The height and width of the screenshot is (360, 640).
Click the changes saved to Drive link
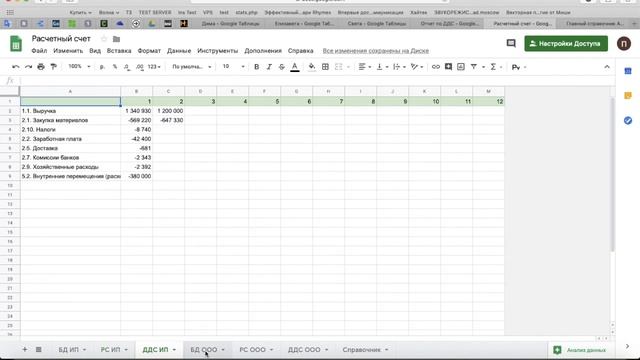coord(376,51)
